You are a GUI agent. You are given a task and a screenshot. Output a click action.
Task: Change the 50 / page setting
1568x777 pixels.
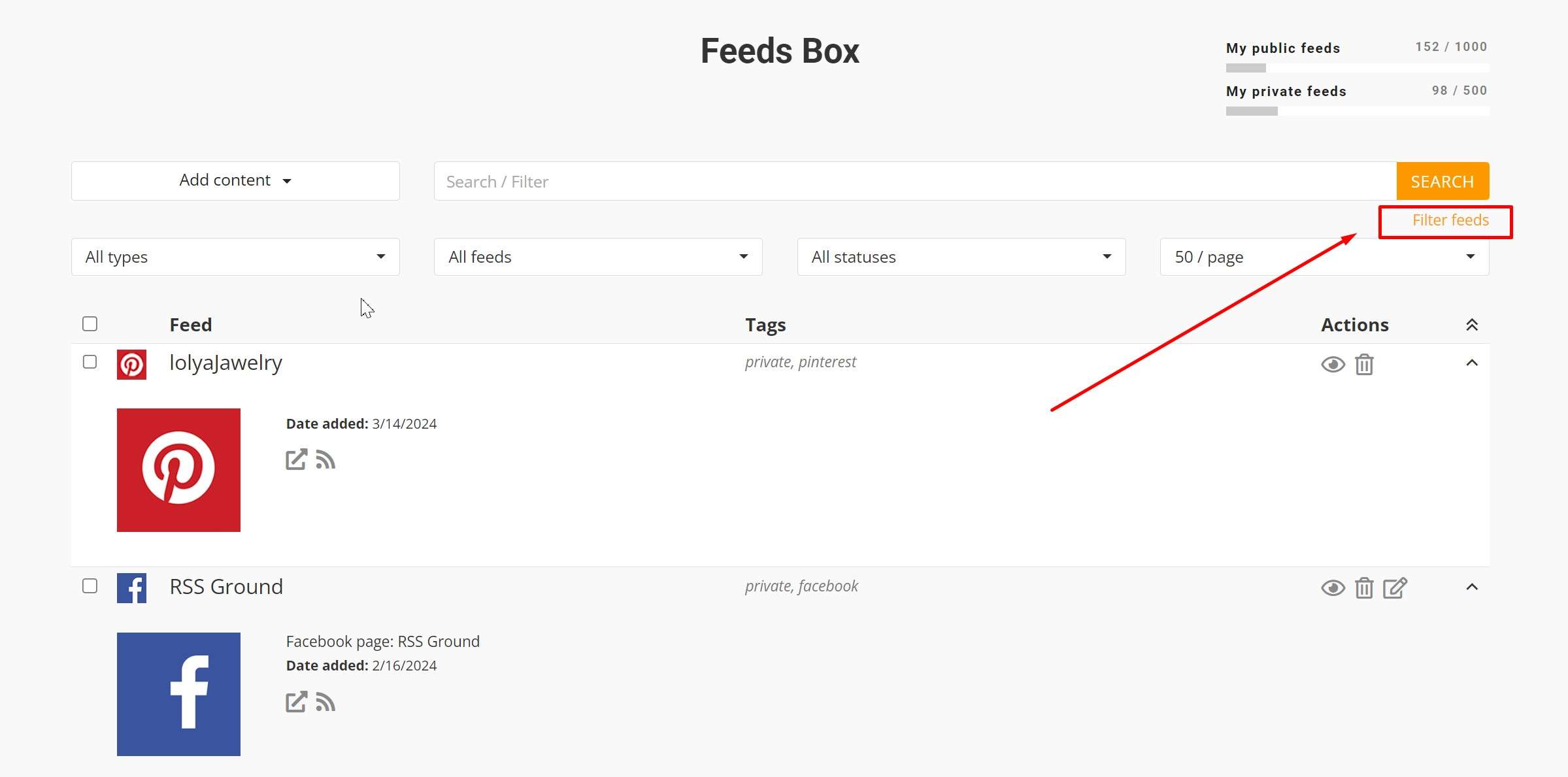1325,257
